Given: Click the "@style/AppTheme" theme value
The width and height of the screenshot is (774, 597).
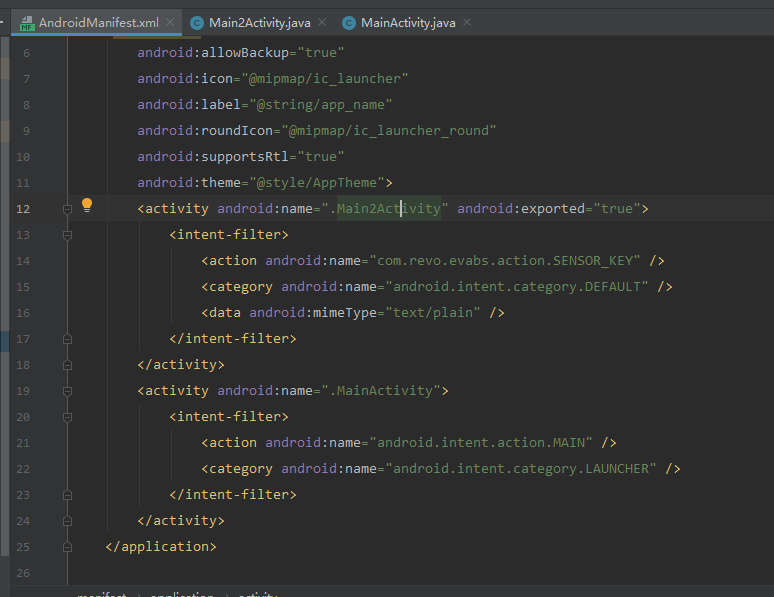Looking at the screenshot, I should (x=317, y=183).
